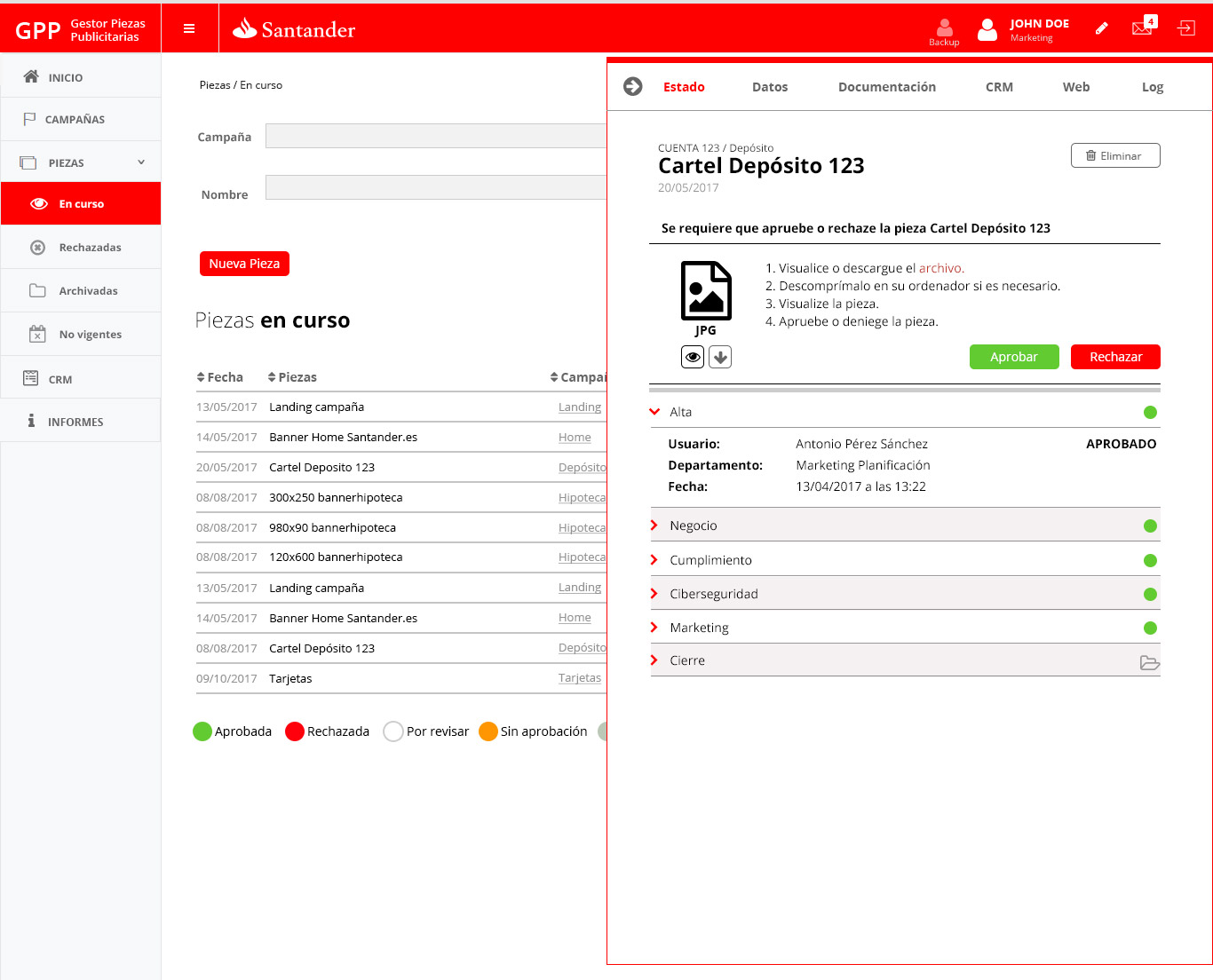
Task: Switch to the Web tab
Action: pos(1076,87)
